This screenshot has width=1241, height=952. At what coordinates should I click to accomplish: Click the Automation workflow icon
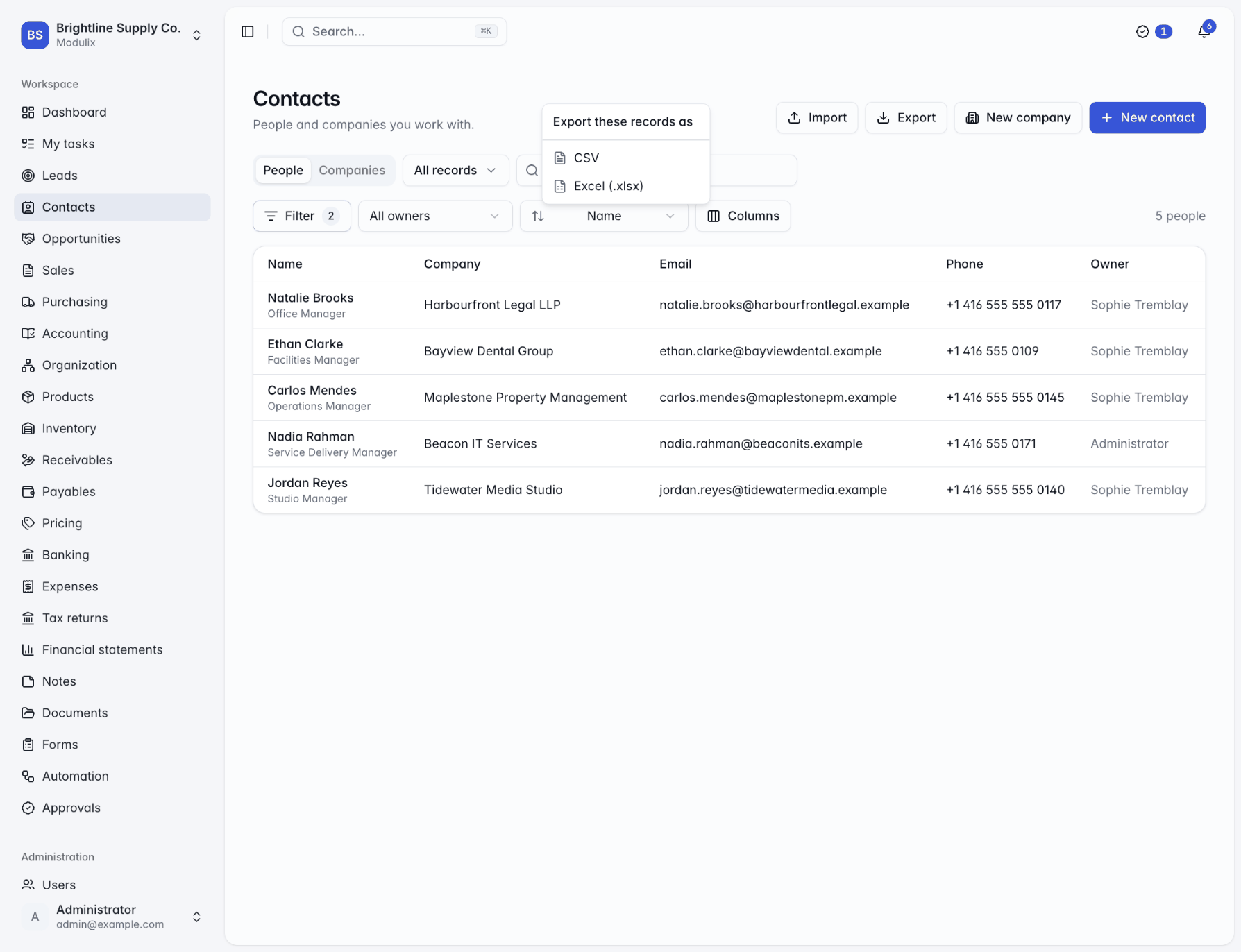tap(28, 776)
